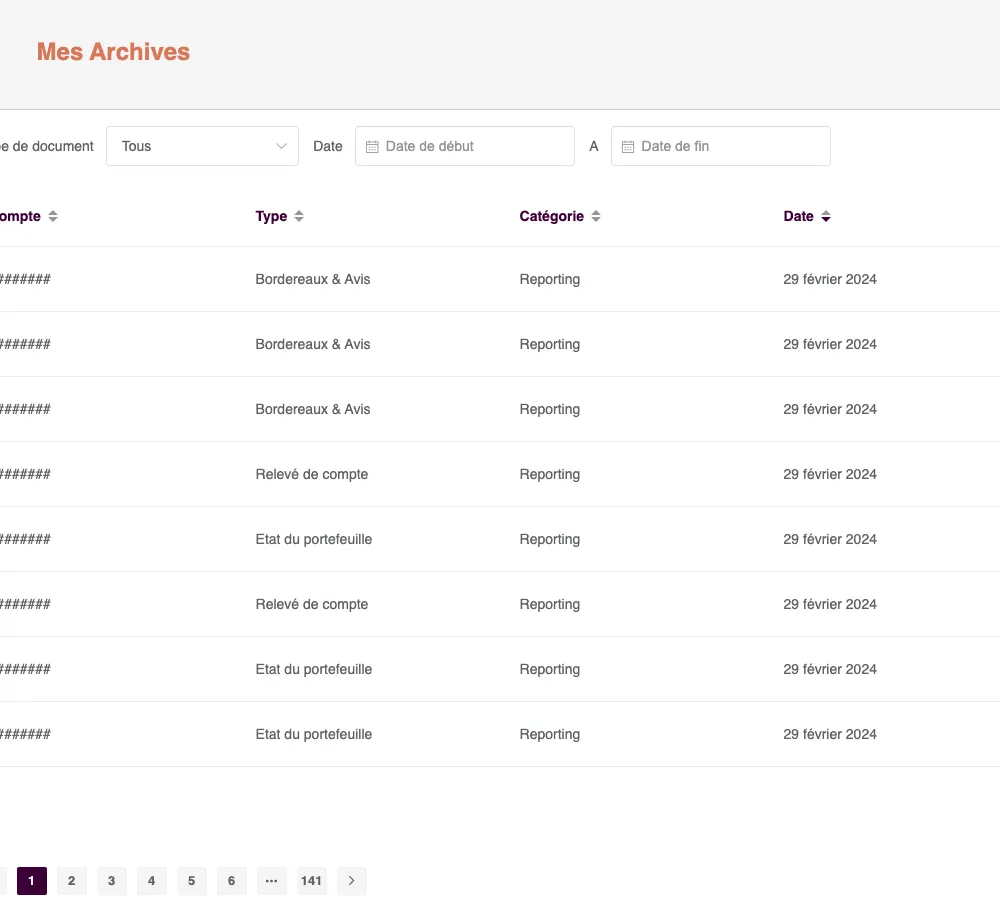Click the Date de fin input field
This screenshot has height=909, width=1000.
coord(720,146)
